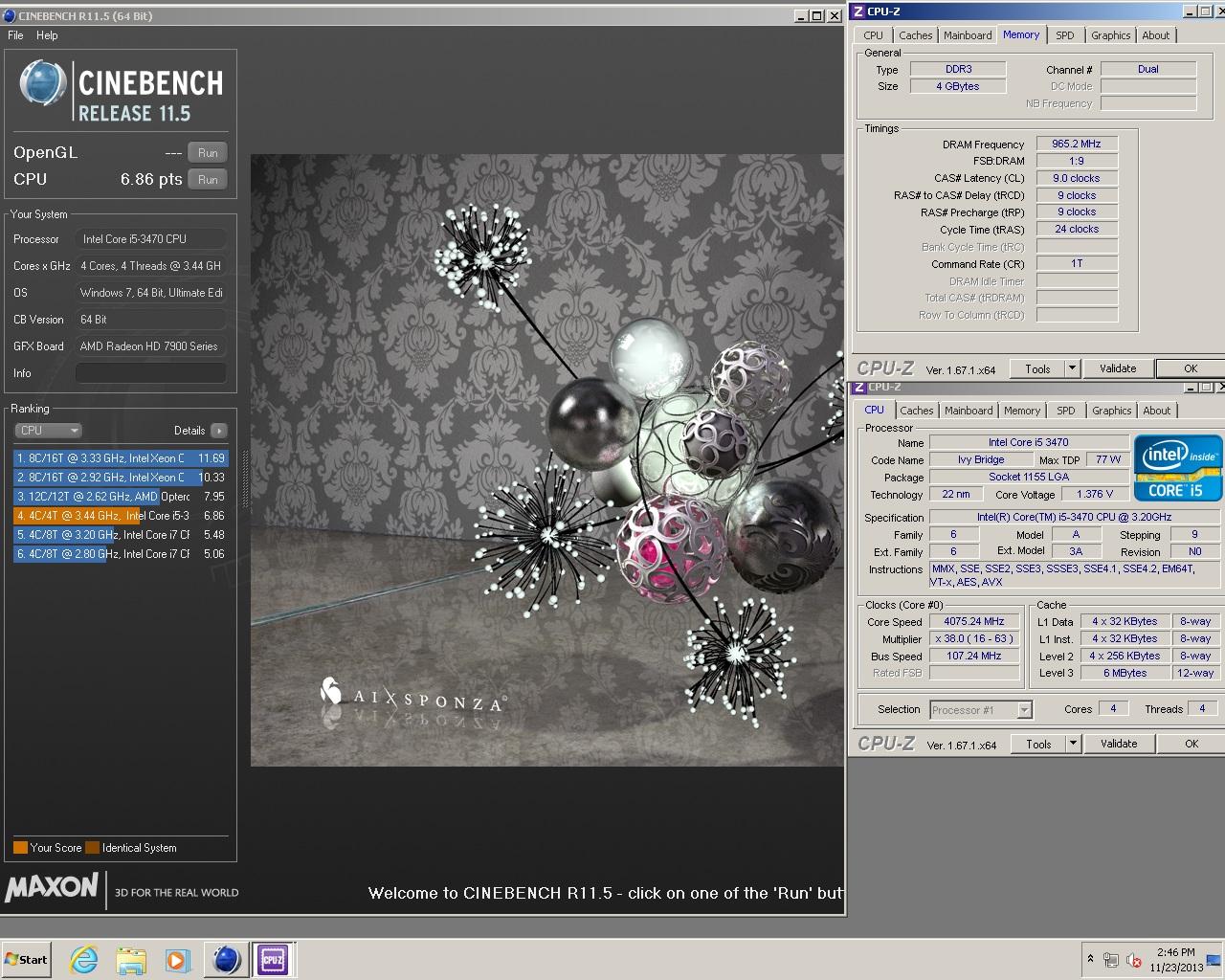Run the OpenGL benchmark

click(x=208, y=153)
